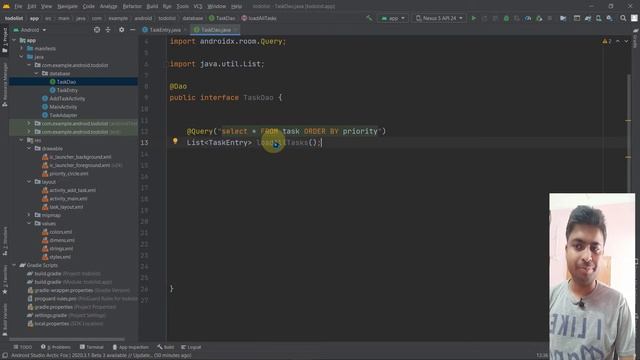The width and height of the screenshot is (640, 360).
Task: Click the green Run app button
Action: coord(473,18)
